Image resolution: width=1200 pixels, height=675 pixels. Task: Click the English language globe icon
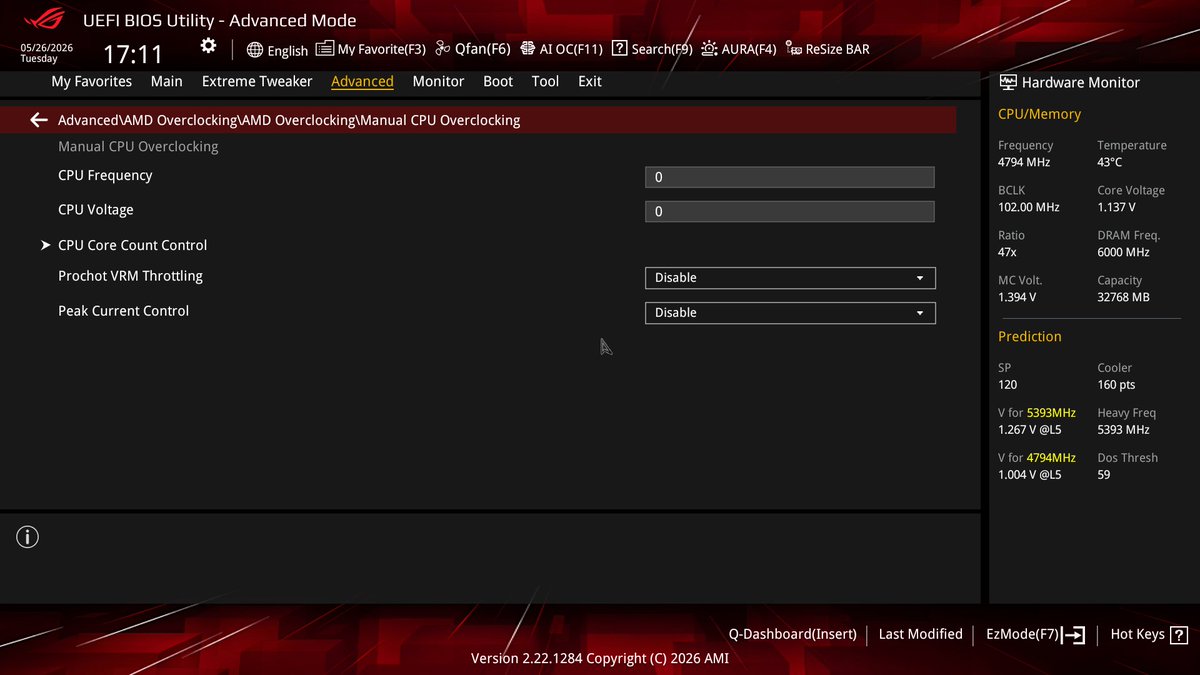(255, 50)
